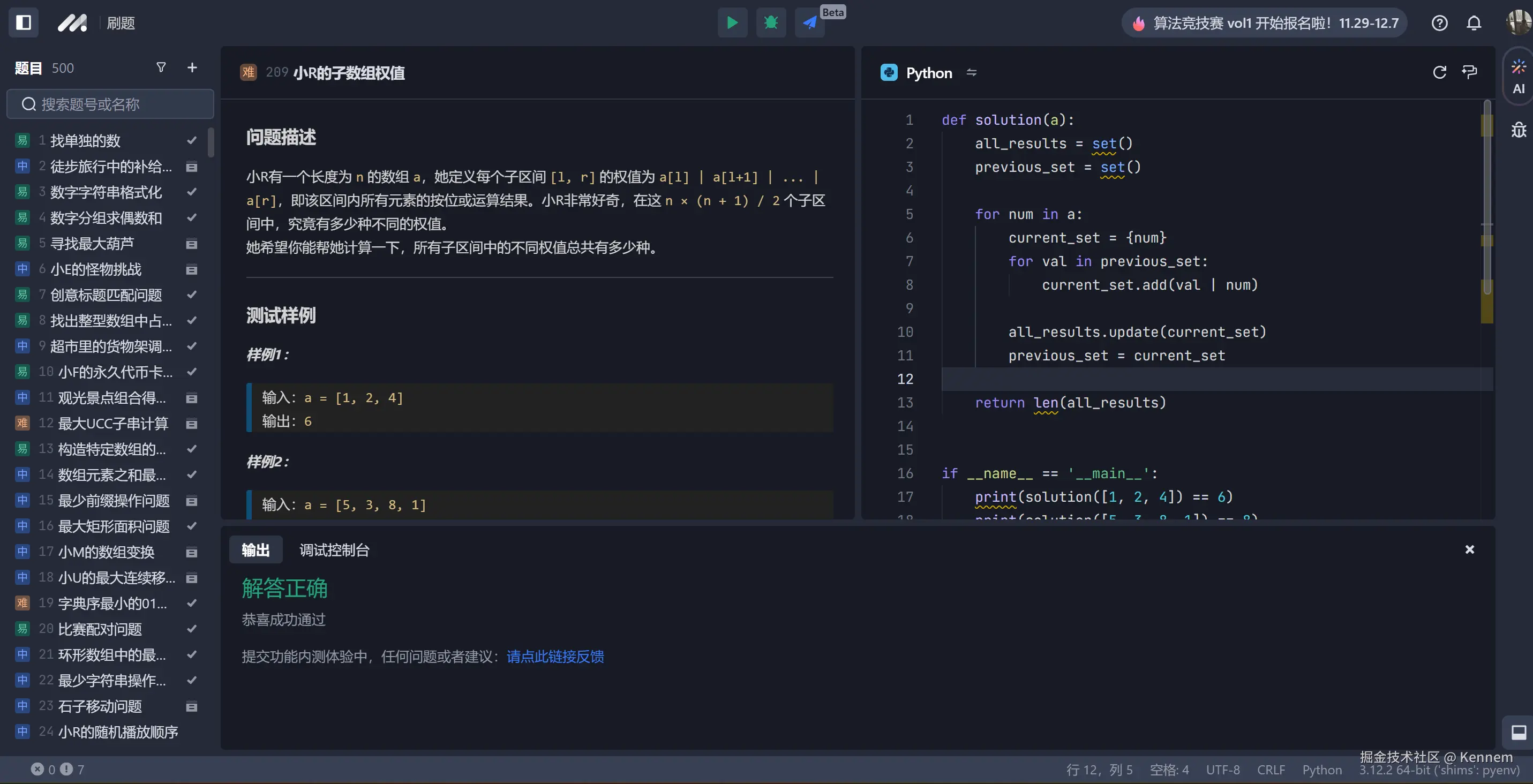Viewport: 1533px width, 784px height.
Task: Click the notification bell icon
Action: pyautogui.click(x=1474, y=23)
